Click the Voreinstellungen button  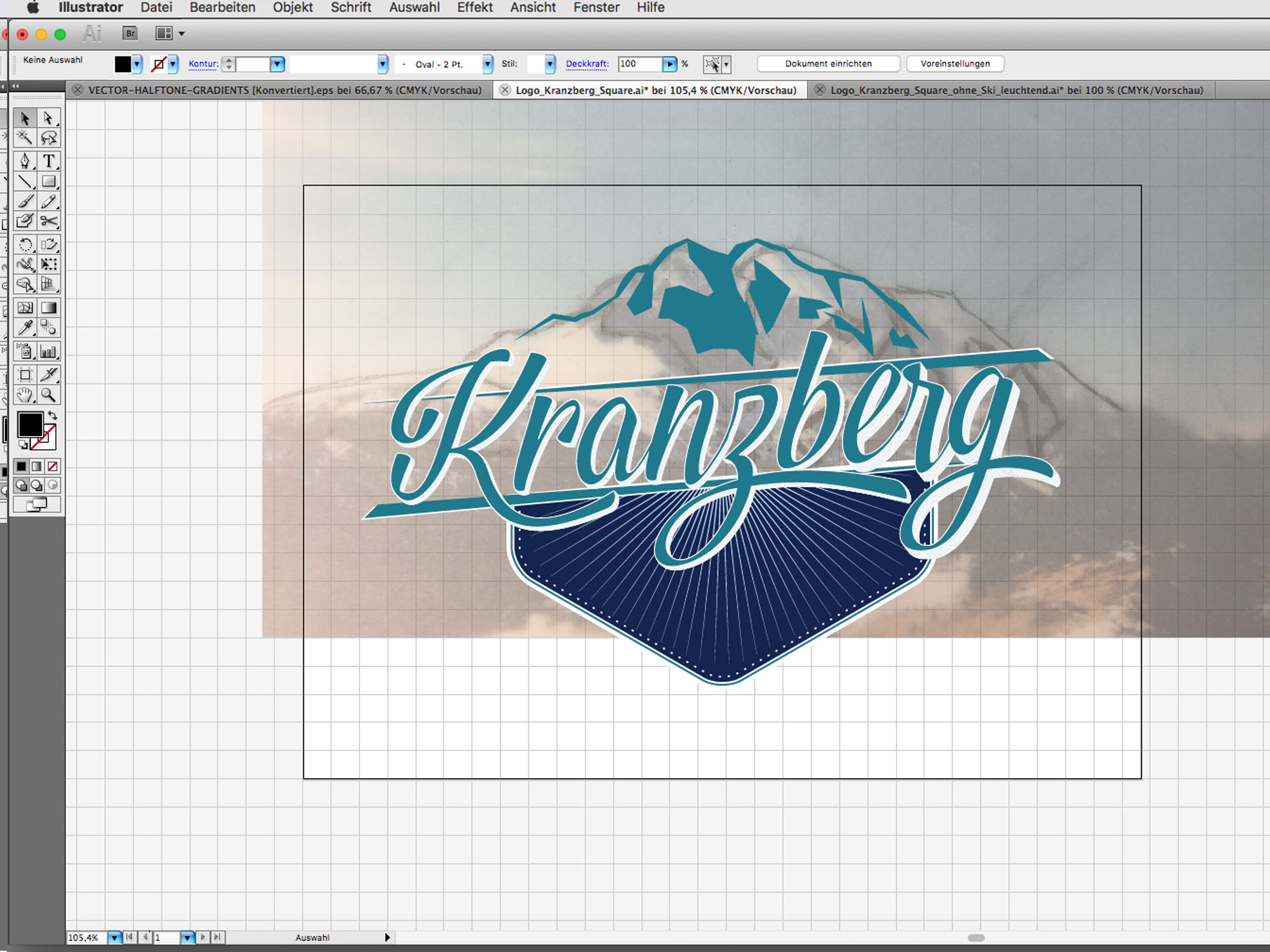(956, 63)
